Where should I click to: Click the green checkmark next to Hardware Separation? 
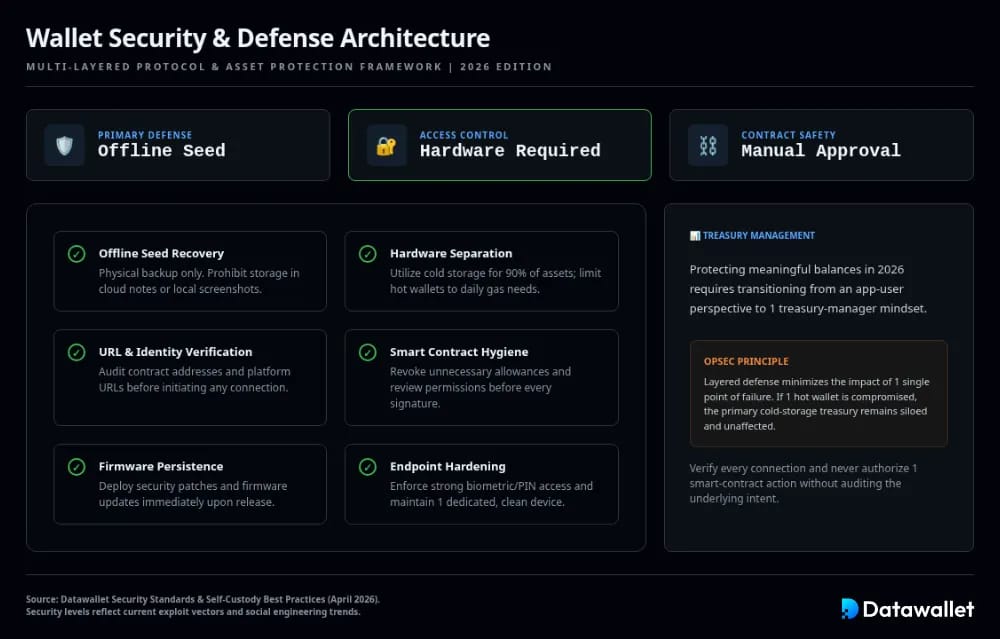point(367,254)
